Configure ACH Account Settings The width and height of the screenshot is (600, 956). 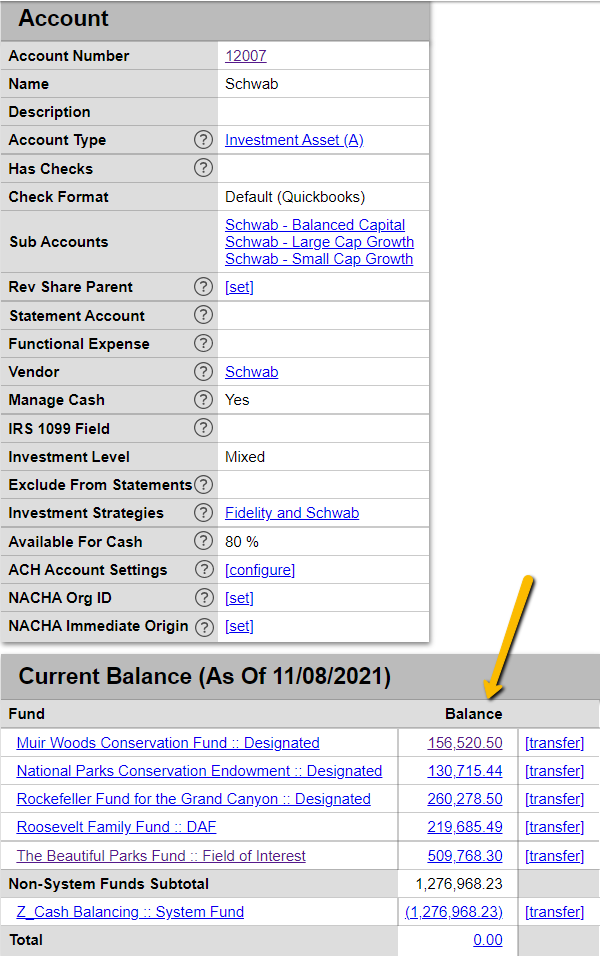click(x=260, y=570)
